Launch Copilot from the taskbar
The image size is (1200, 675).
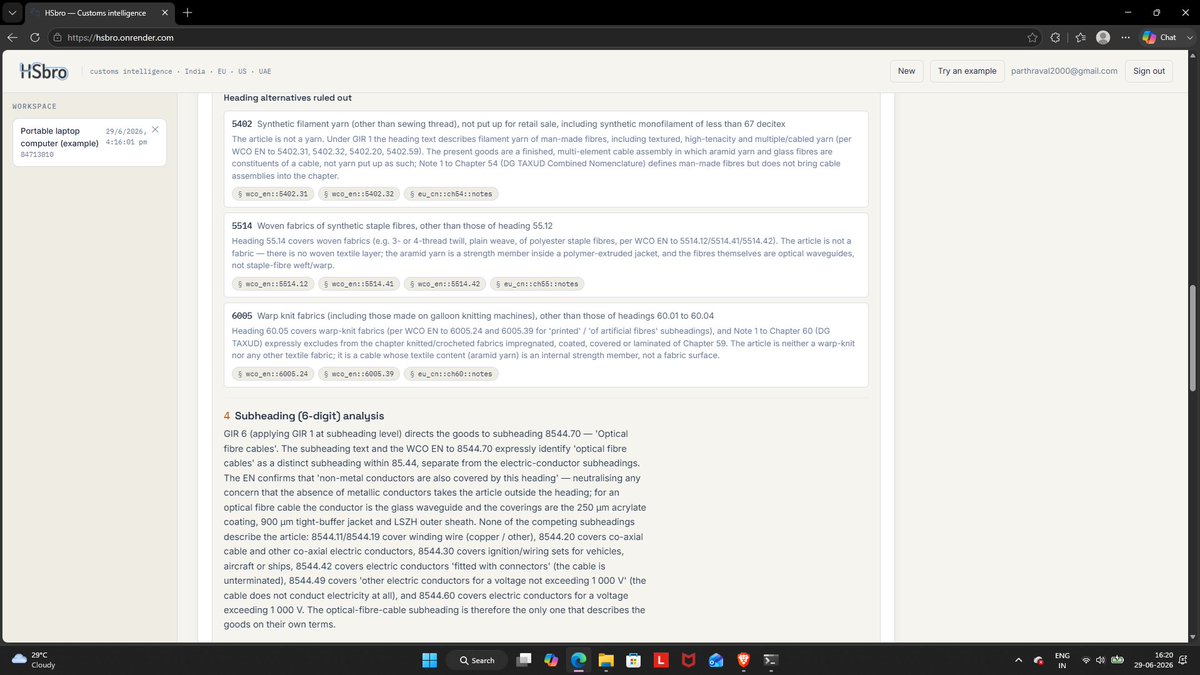click(550, 660)
